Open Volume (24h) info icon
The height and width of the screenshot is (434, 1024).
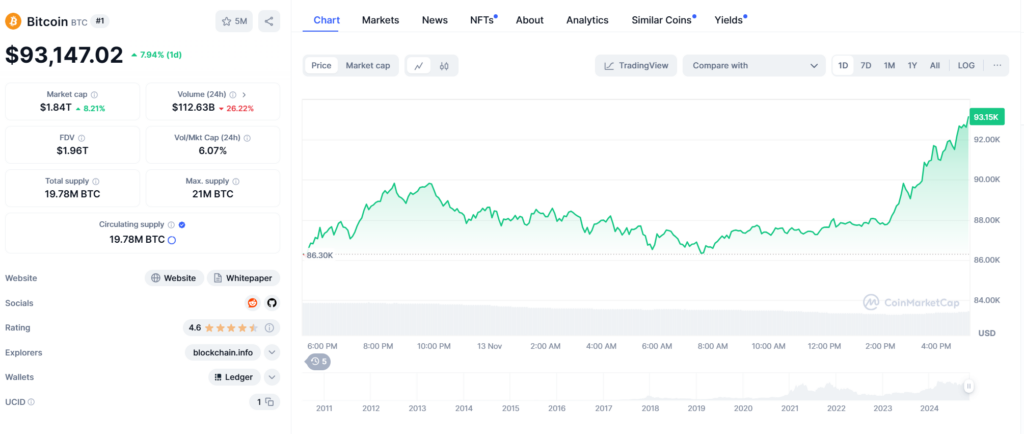coord(233,95)
